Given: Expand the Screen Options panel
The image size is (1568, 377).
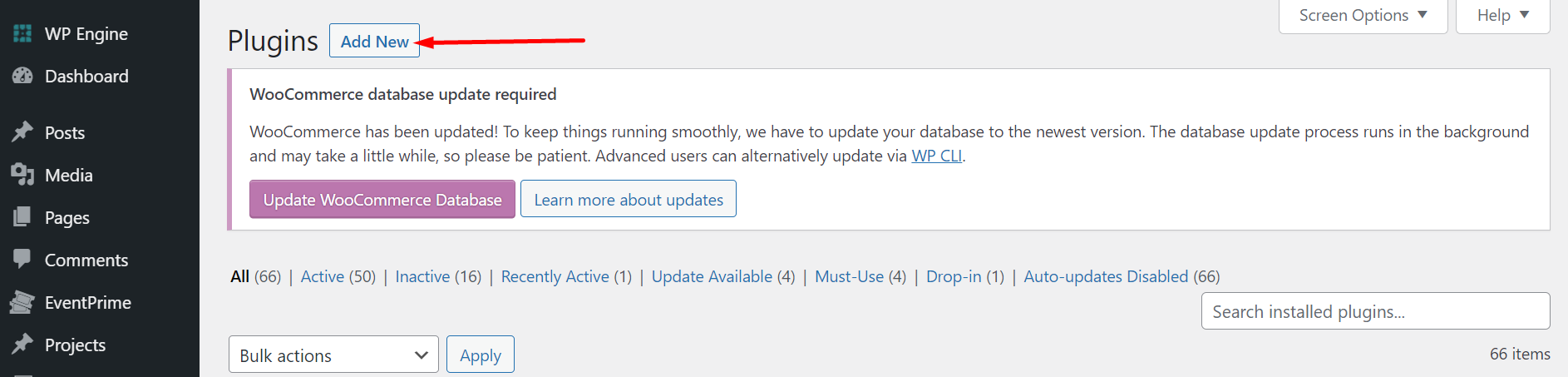Looking at the screenshot, I should [x=1363, y=15].
